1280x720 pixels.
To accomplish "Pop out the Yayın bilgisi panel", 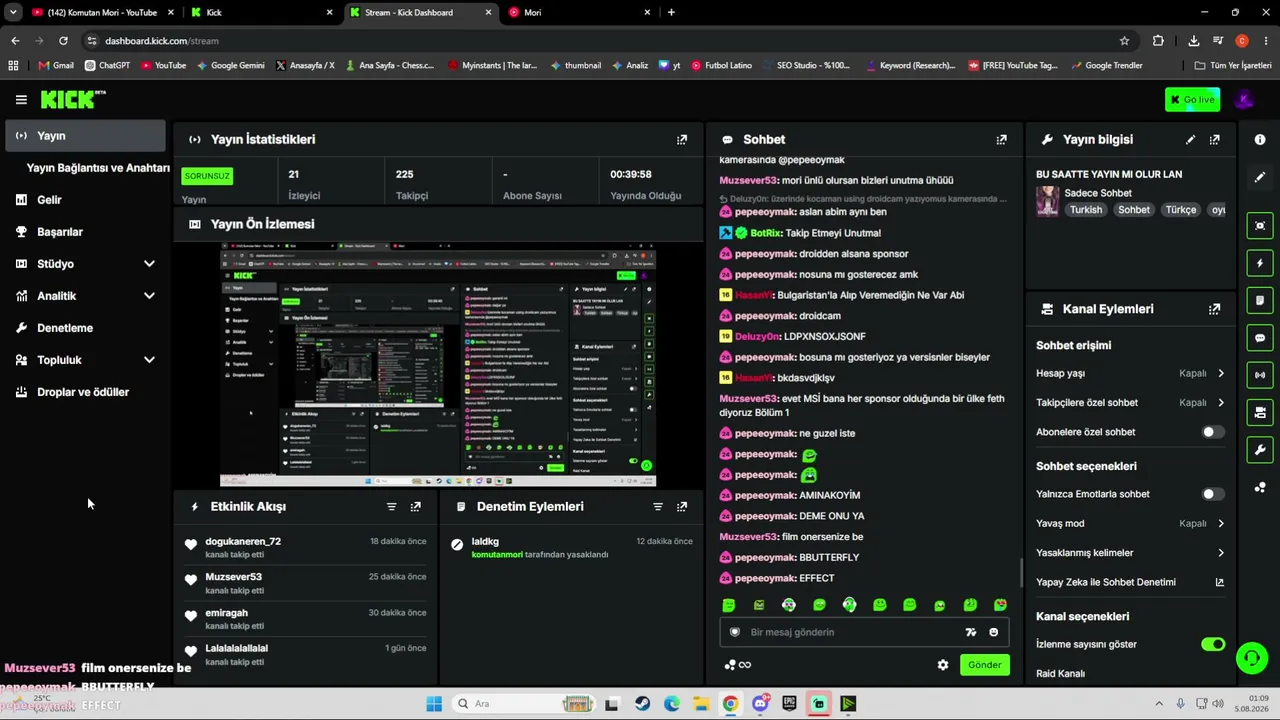I will coord(1214,140).
